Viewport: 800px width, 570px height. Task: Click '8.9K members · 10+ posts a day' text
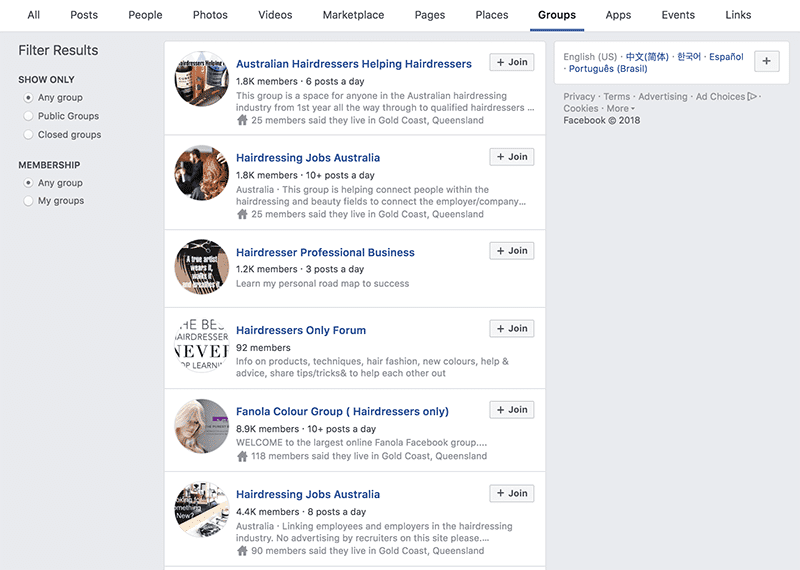[x=306, y=429]
